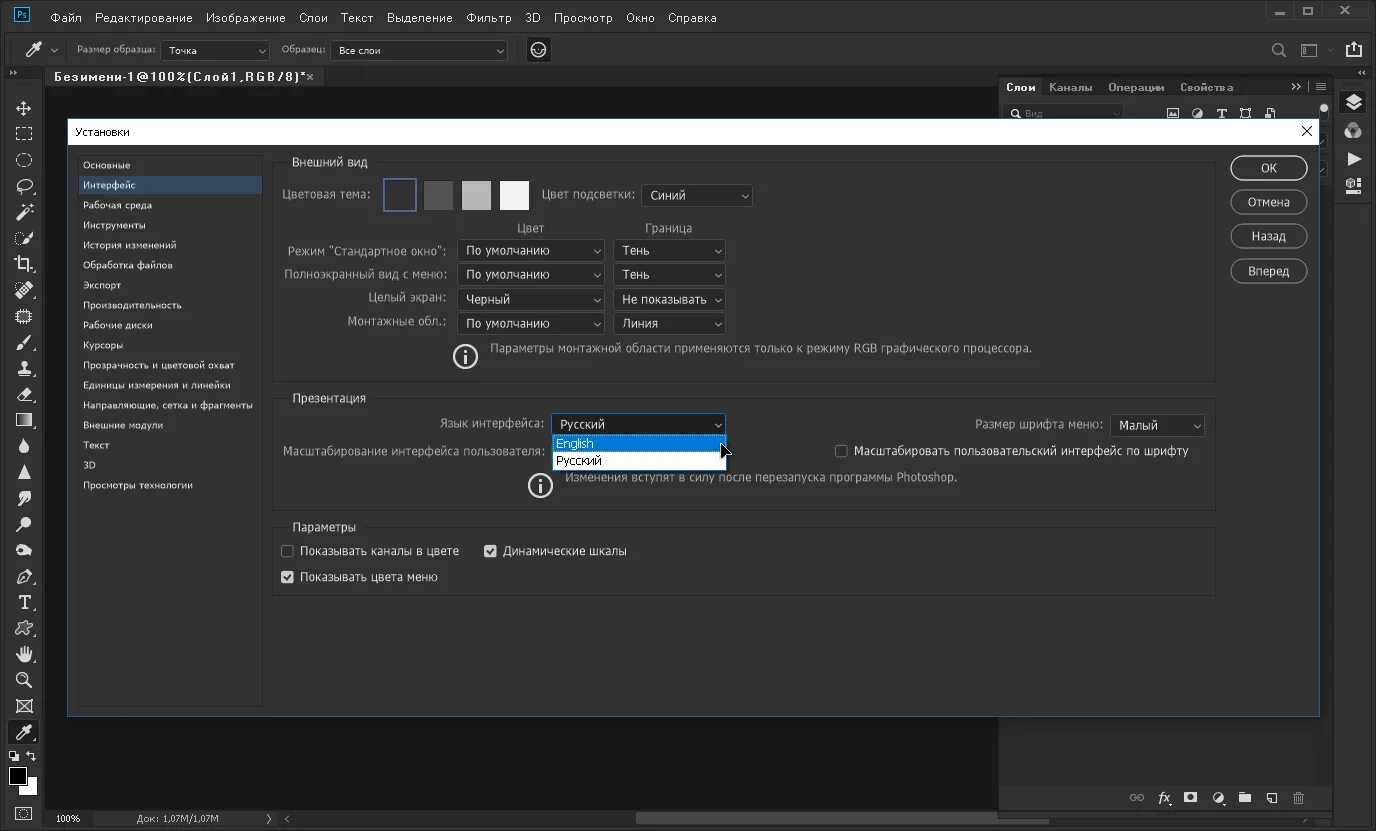Open 'Размер образца' dropdown showing Точка
Screen dimensions: 1376x831
216,50
